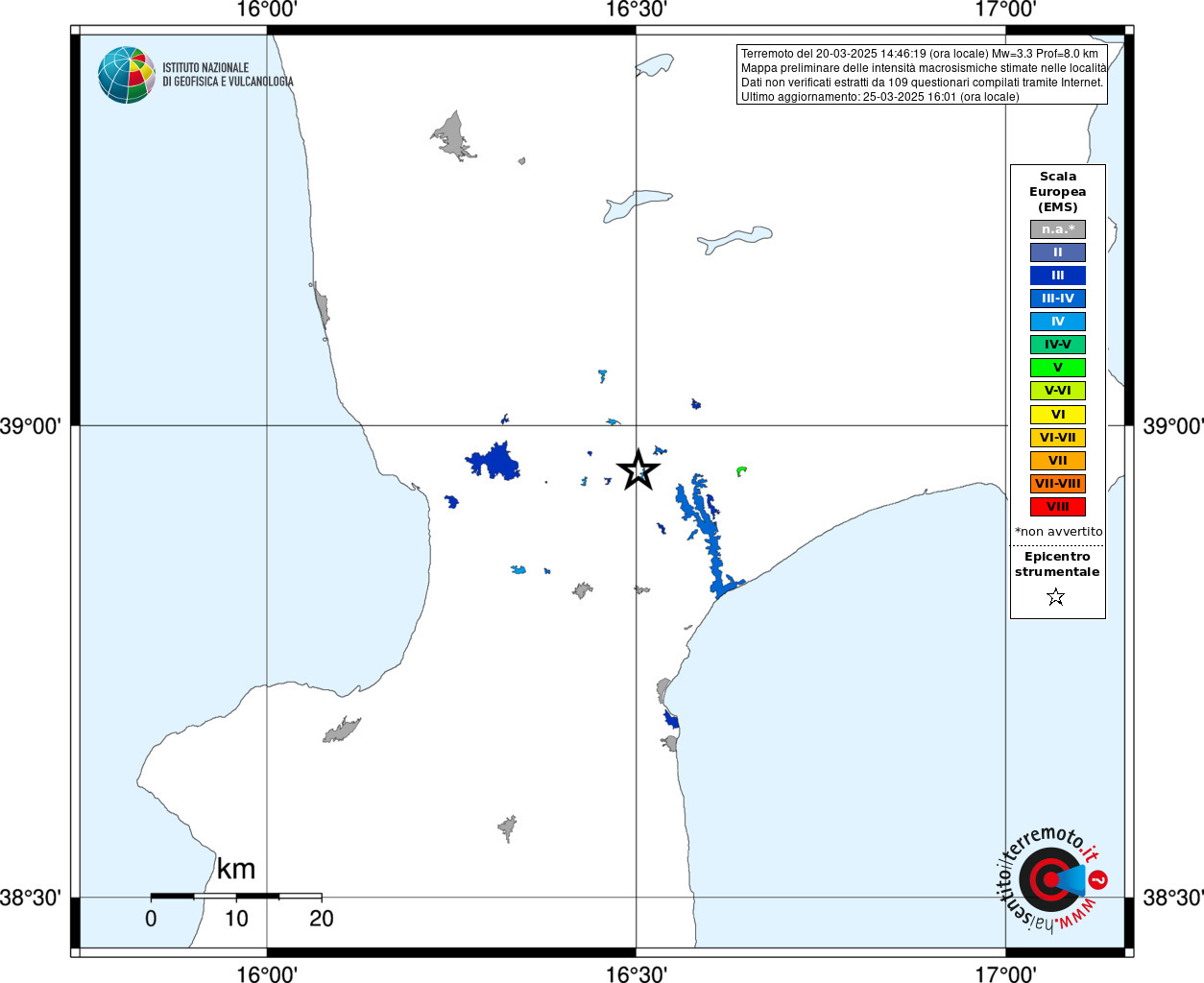
Task: Click the scale bar value '10'
Action: pos(236,919)
